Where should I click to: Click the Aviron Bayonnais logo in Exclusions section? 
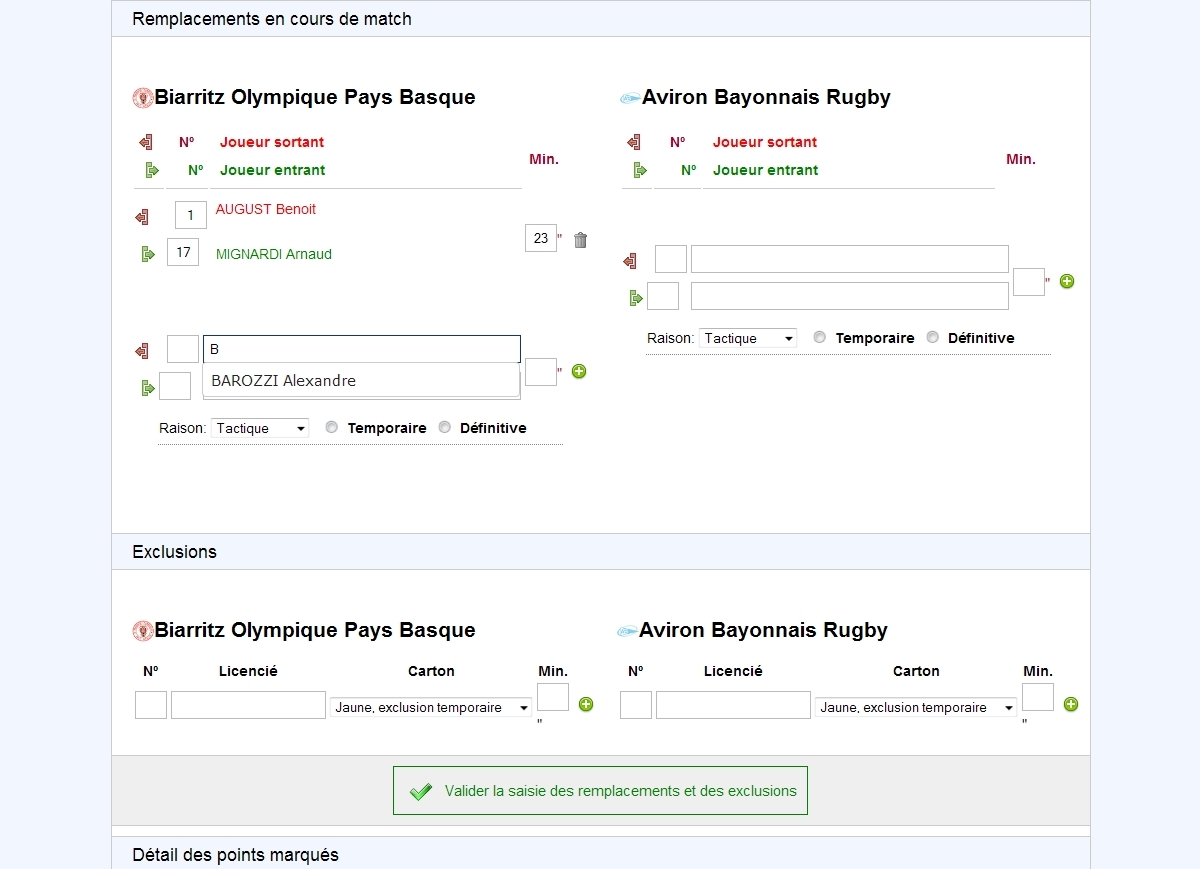click(627, 631)
